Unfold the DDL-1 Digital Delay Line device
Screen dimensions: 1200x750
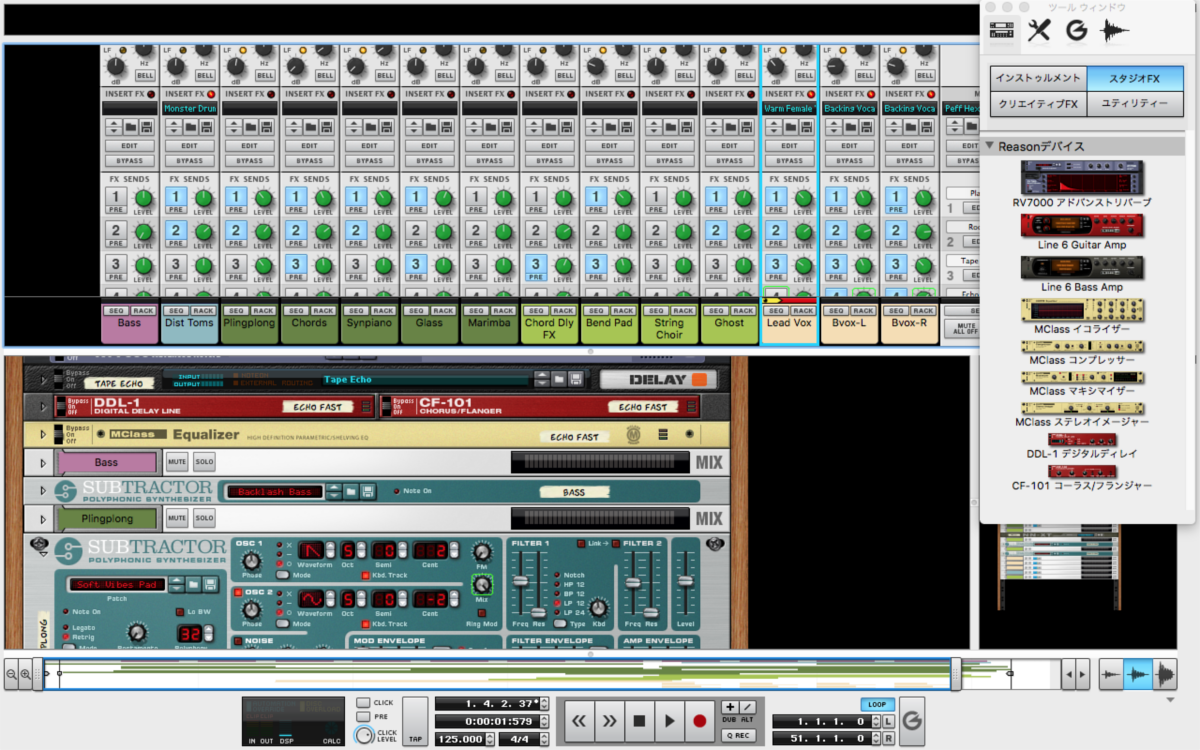tap(42, 407)
